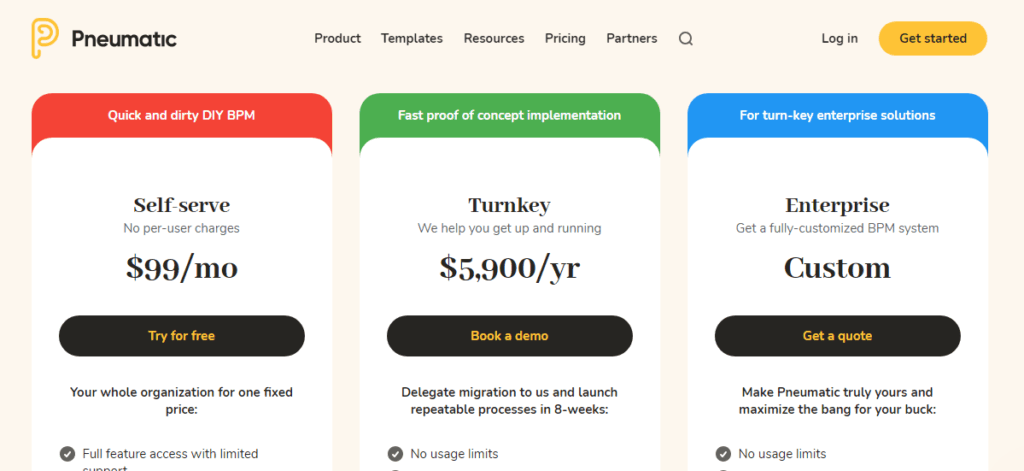This screenshot has height=471, width=1024.
Task: Open the Templates menu
Action: point(411,39)
